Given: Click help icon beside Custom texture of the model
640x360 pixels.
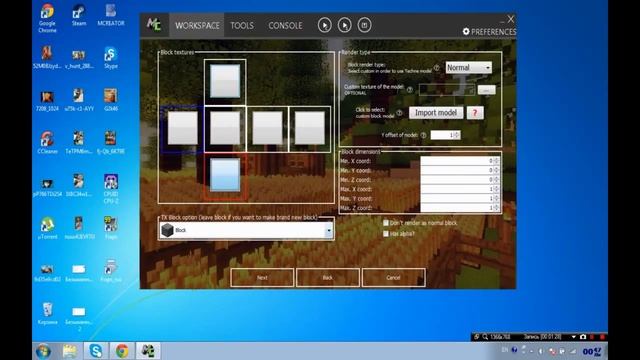Looking at the screenshot, I should pyautogui.click(x=410, y=90).
